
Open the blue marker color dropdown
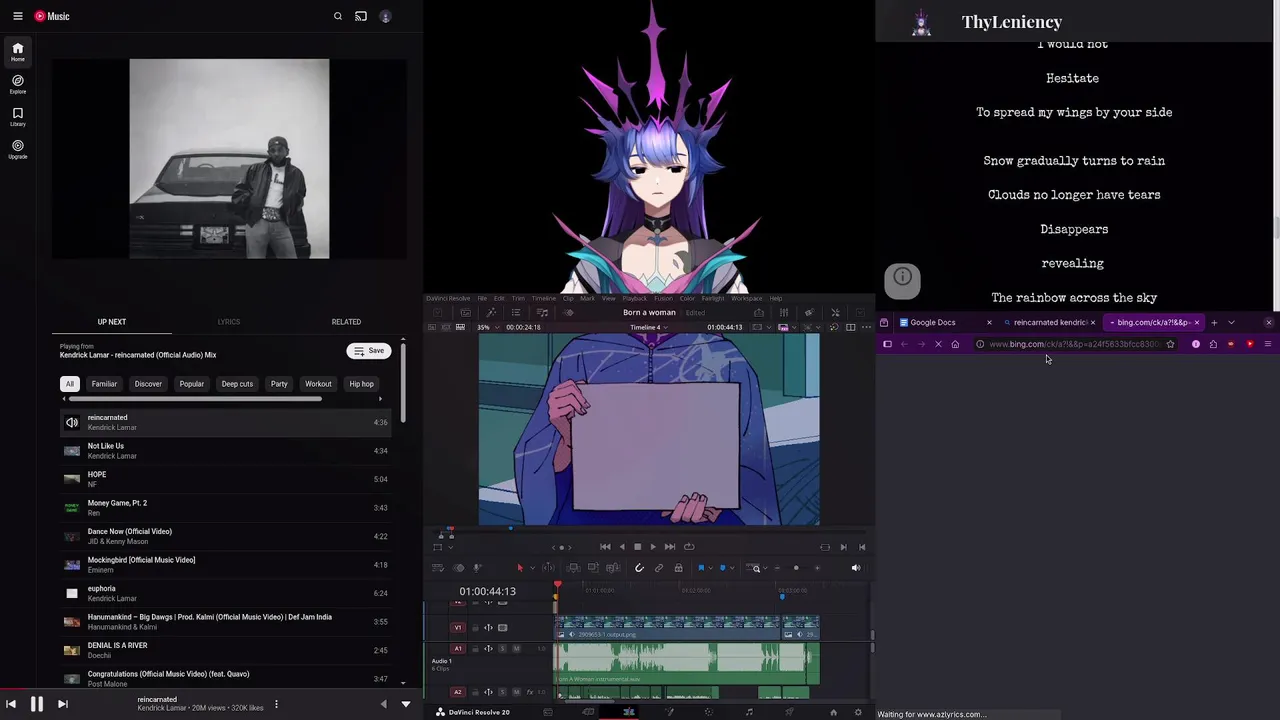point(732,568)
